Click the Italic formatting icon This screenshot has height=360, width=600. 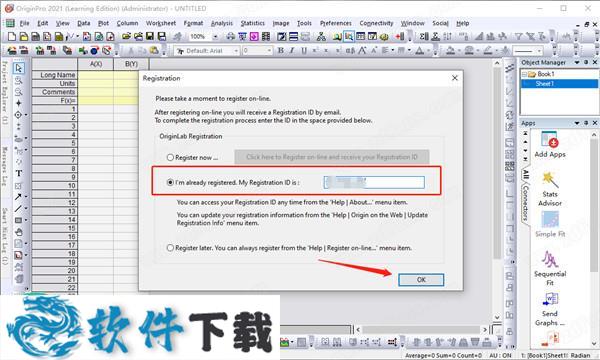[292, 50]
